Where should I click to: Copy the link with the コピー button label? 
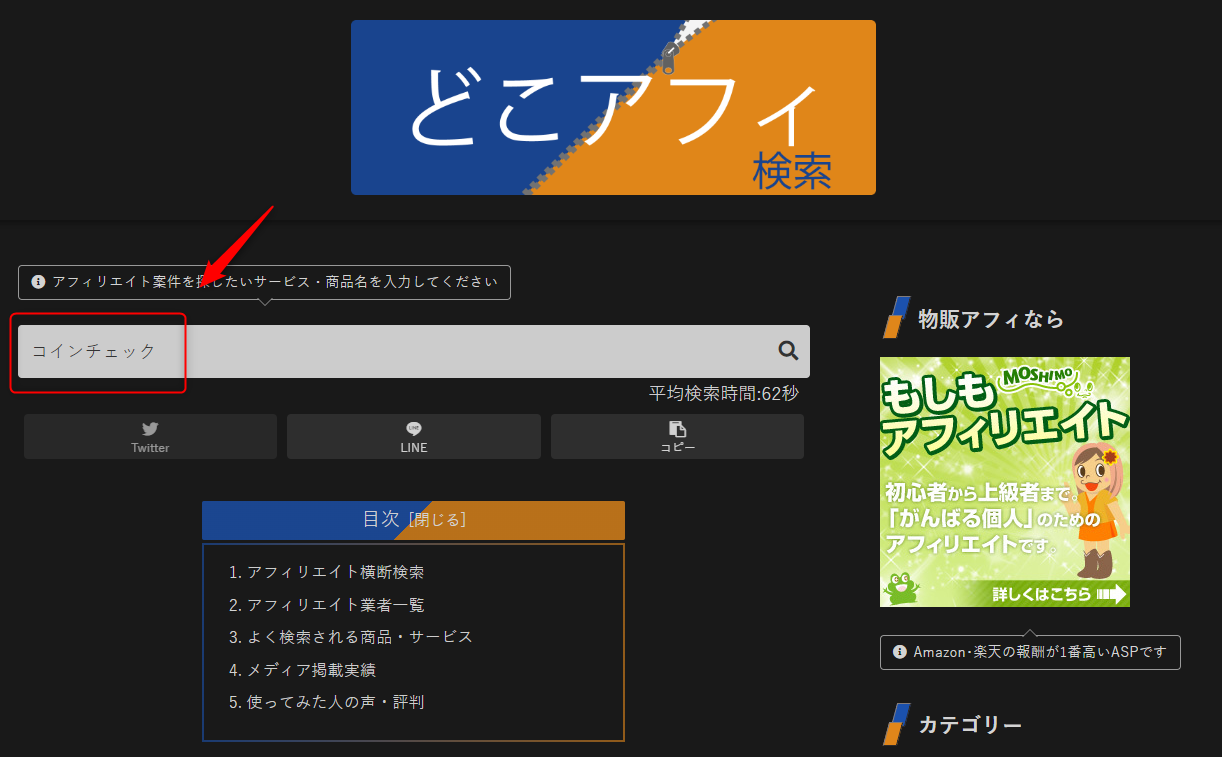pos(677,448)
